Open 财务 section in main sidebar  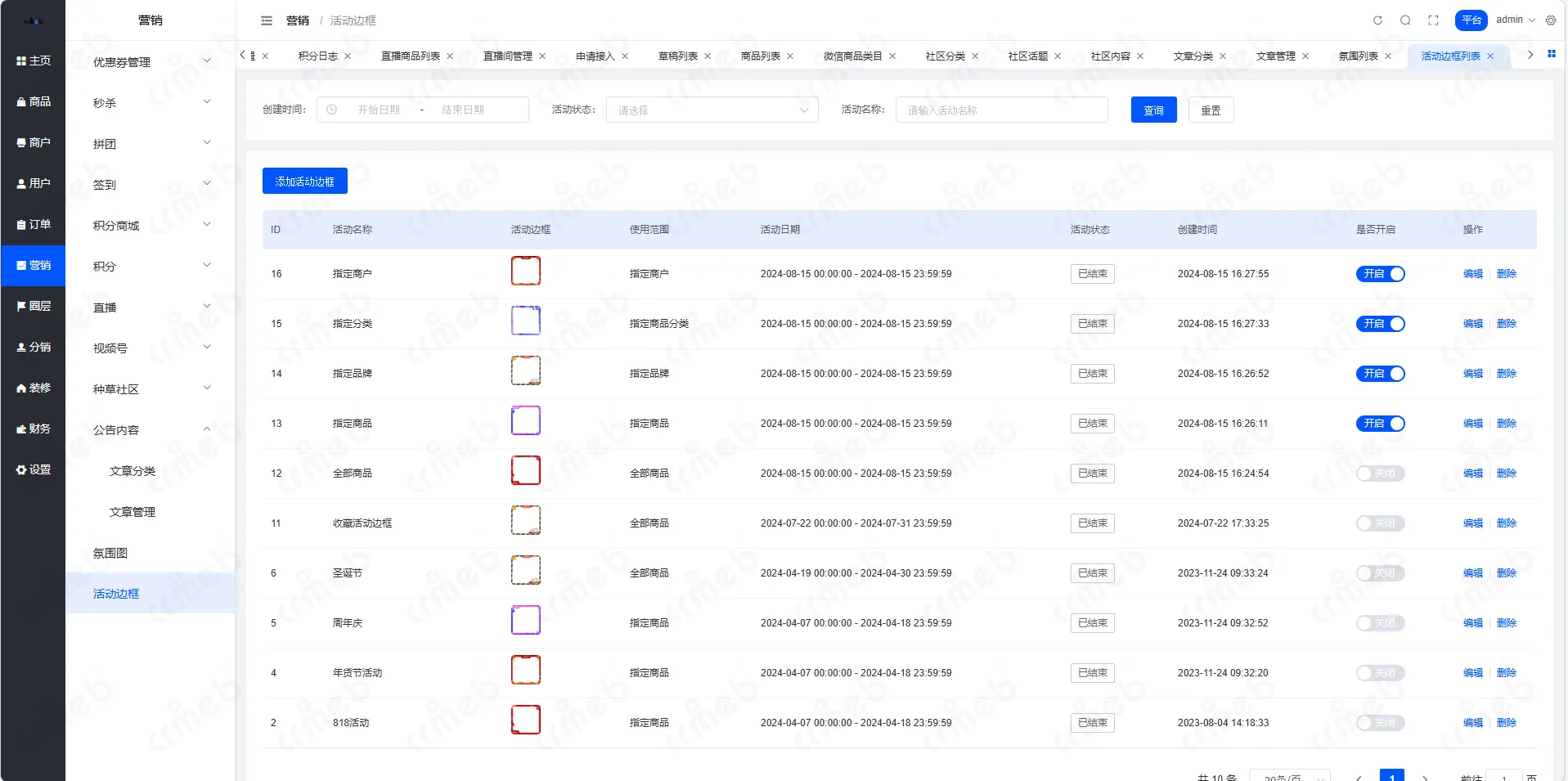(x=34, y=429)
